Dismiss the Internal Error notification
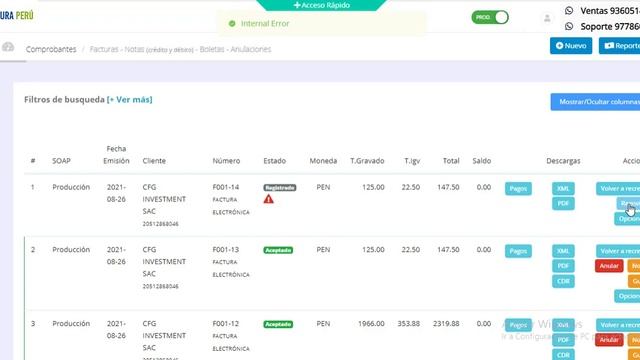This screenshot has width=640, height=360. point(322,24)
